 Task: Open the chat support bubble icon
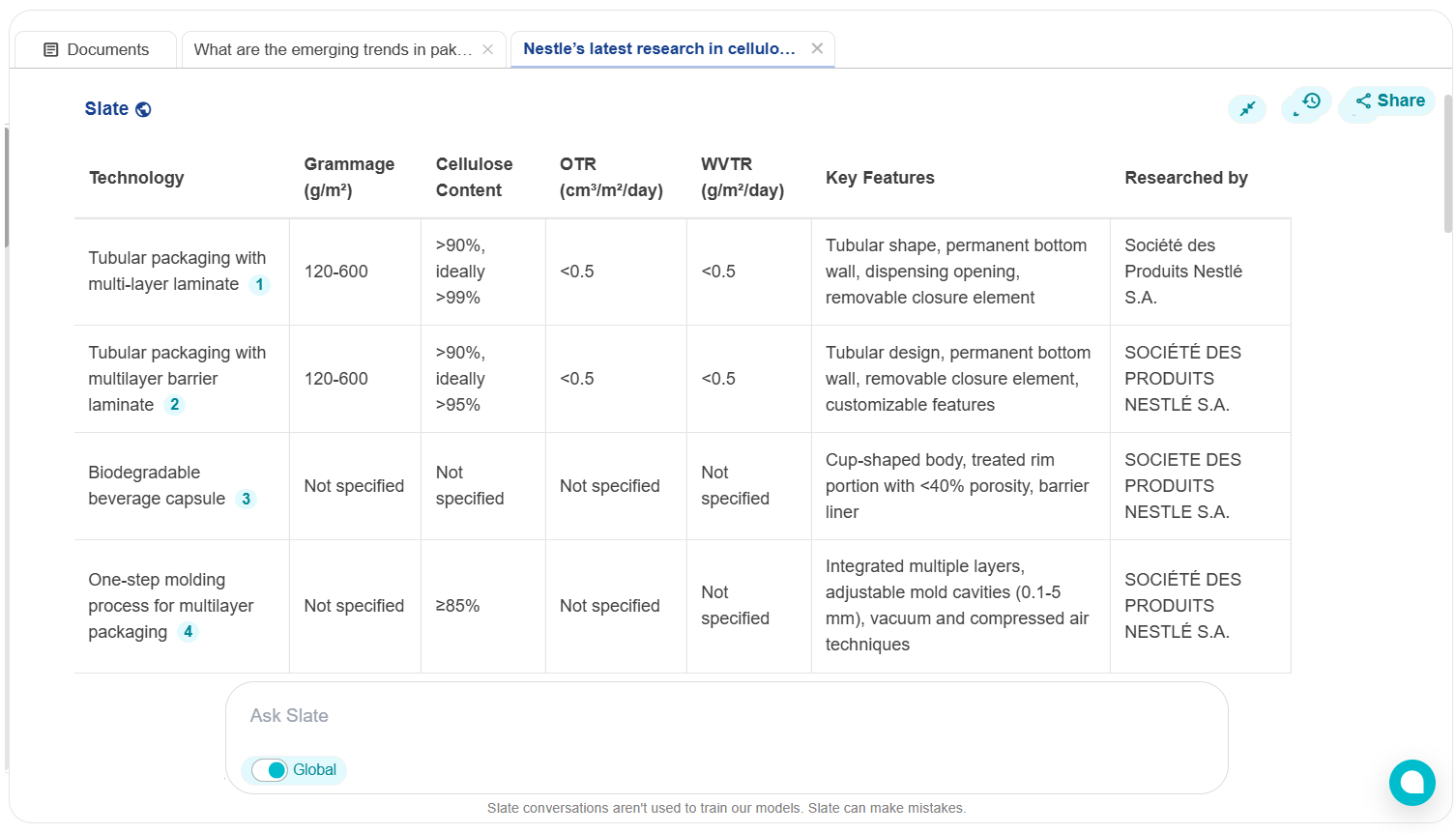1412,782
